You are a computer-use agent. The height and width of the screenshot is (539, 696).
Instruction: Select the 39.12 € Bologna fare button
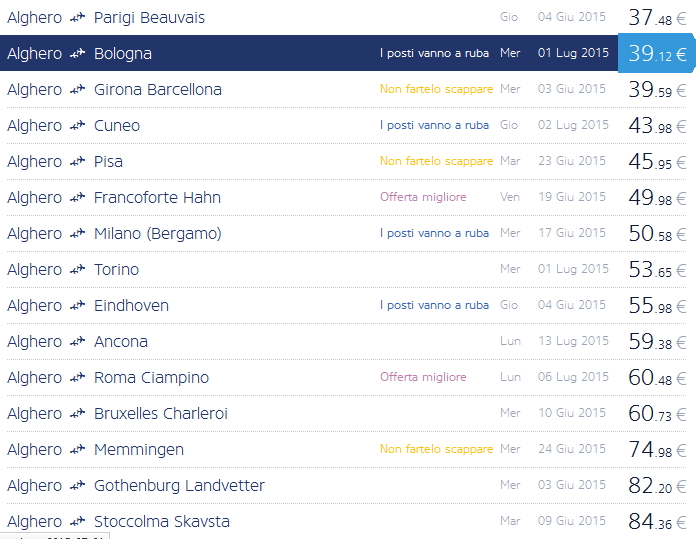click(656, 53)
